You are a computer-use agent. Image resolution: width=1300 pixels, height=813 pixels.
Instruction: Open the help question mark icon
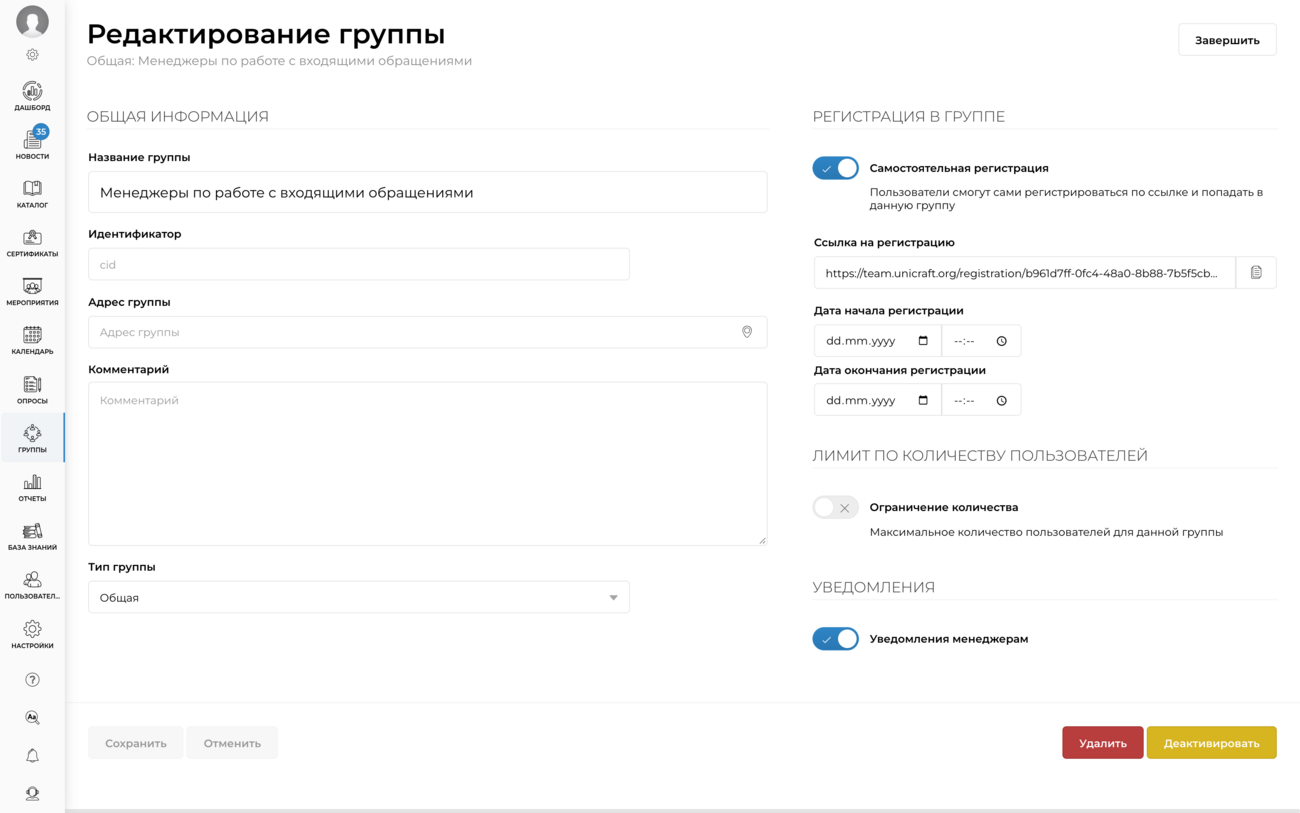(x=32, y=680)
